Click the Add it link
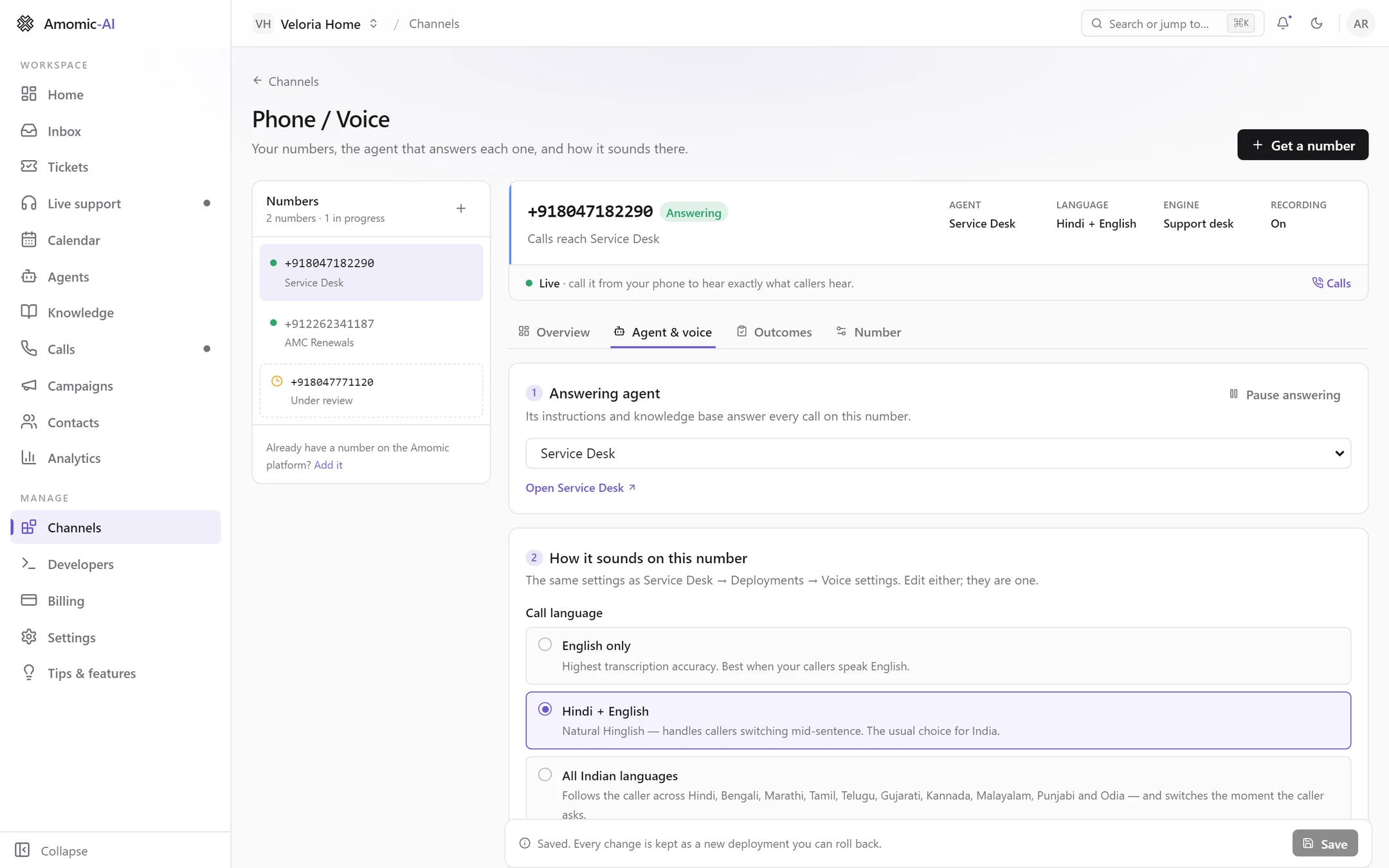This screenshot has width=1389, height=868. [x=328, y=465]
